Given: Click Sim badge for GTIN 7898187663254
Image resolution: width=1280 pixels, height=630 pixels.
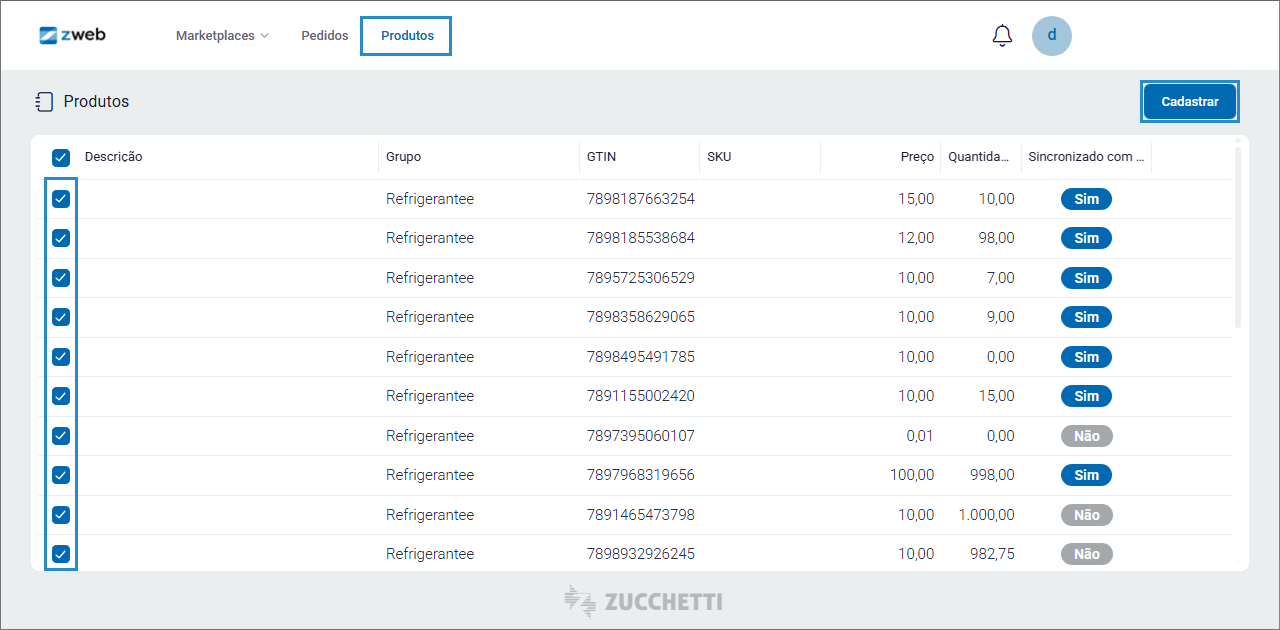Looking at the screenshot, I should tap(1086, 199).
